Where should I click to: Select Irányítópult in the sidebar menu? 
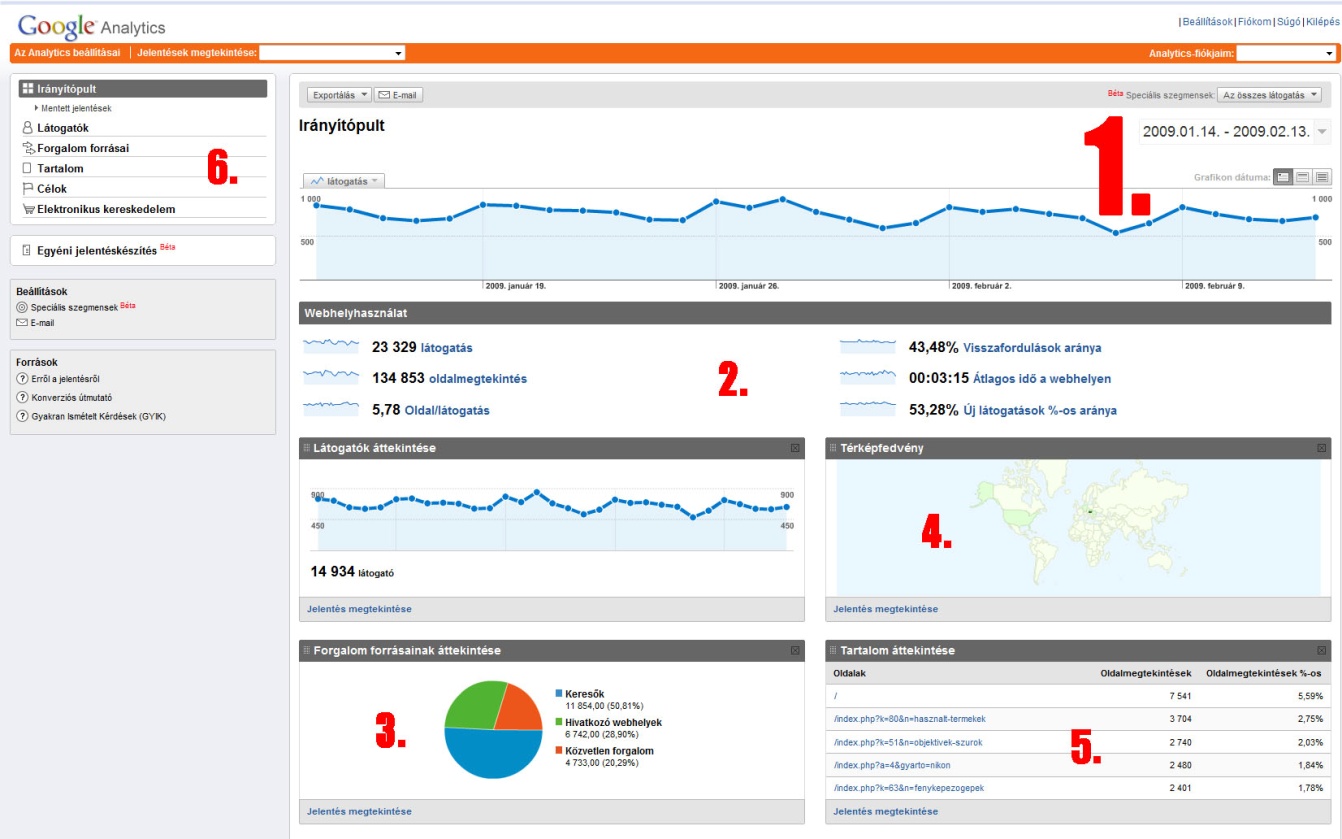tap(143, 89)
